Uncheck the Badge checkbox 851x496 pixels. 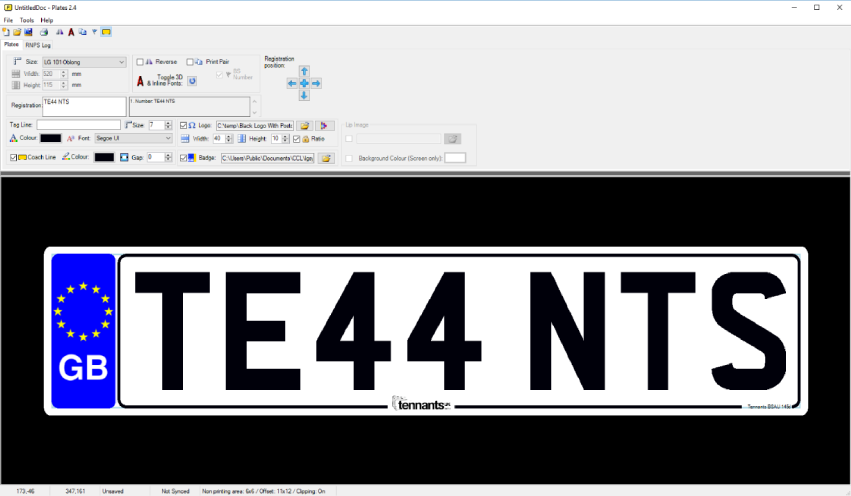point(183,158)
